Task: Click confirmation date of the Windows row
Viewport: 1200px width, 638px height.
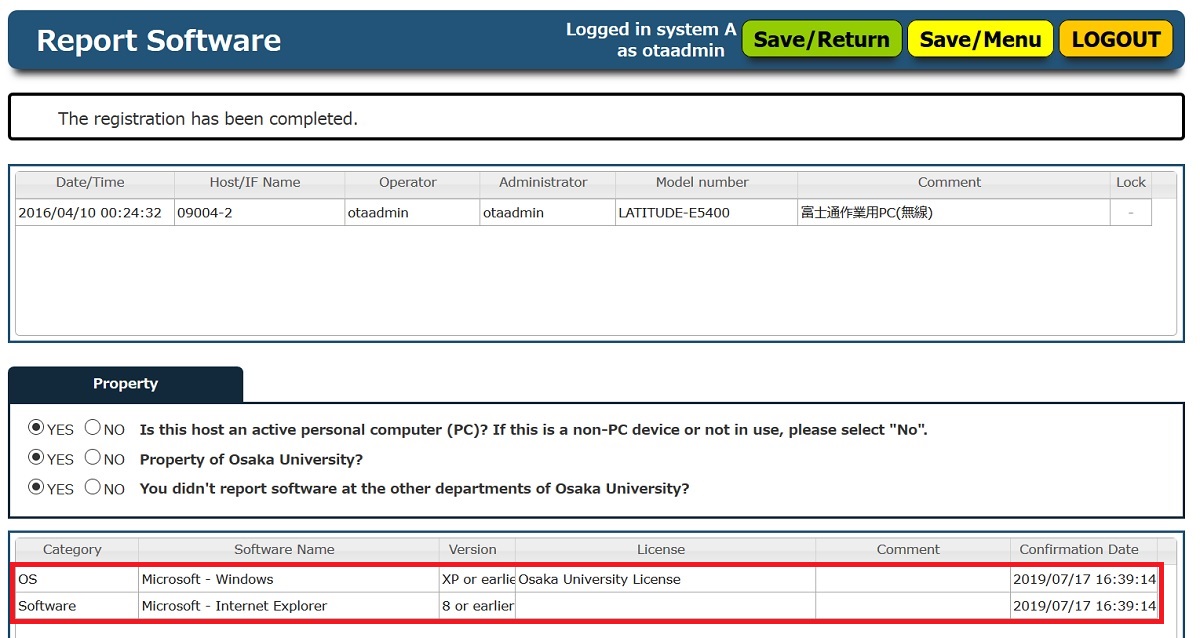Action: coord(1084,579)
